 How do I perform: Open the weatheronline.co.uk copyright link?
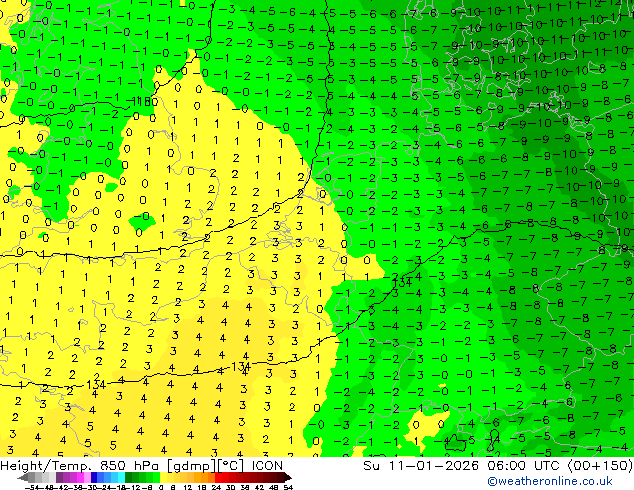pos(550,481)
